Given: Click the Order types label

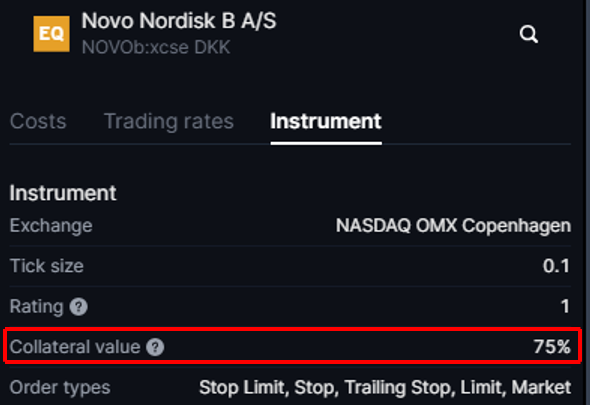Looking at the screenshot, I should tap(60, 388).
